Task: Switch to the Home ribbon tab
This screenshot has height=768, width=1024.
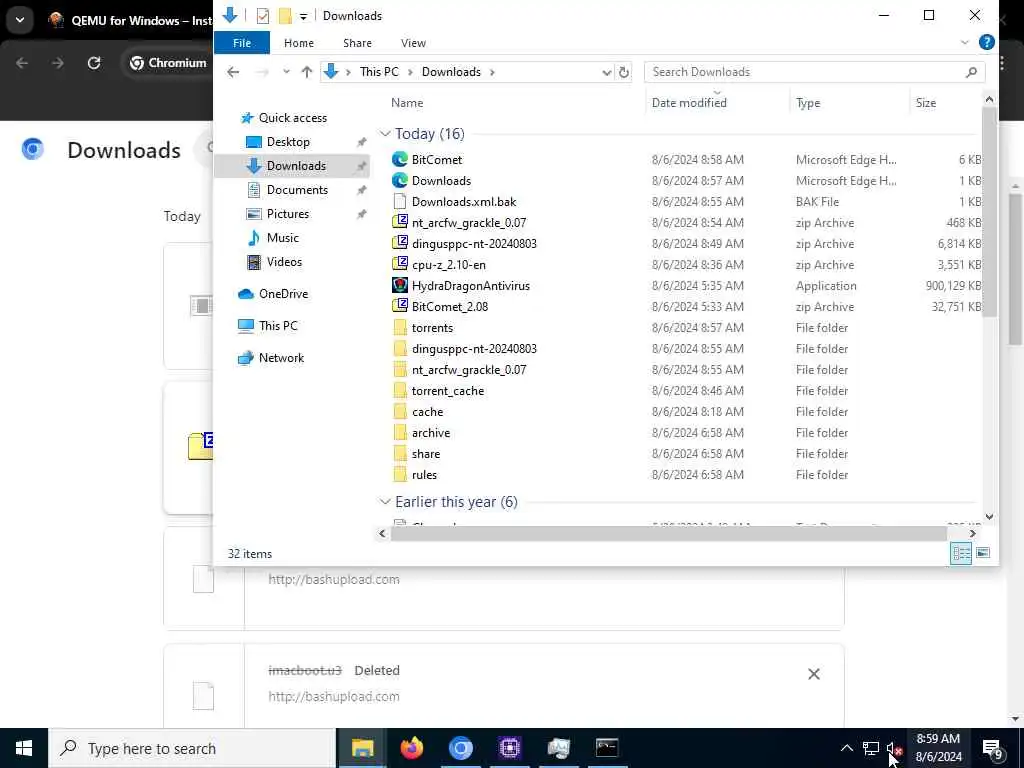Action: click(298, 42)
